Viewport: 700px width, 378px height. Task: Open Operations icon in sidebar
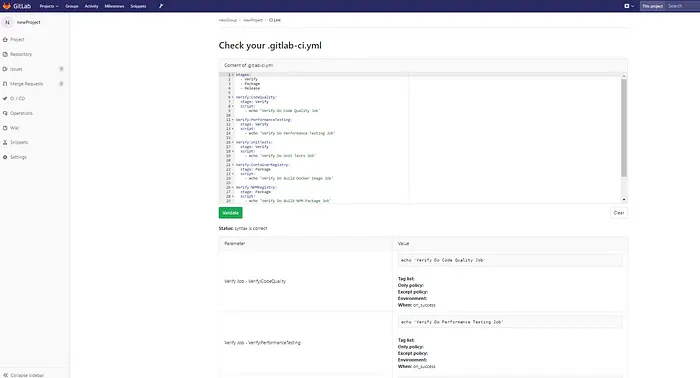point(5,113)
